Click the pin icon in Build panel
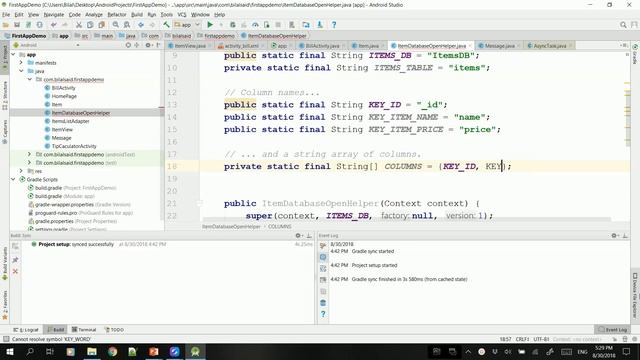The width and height of the screenshot is (640, 360). click(16, 260)
